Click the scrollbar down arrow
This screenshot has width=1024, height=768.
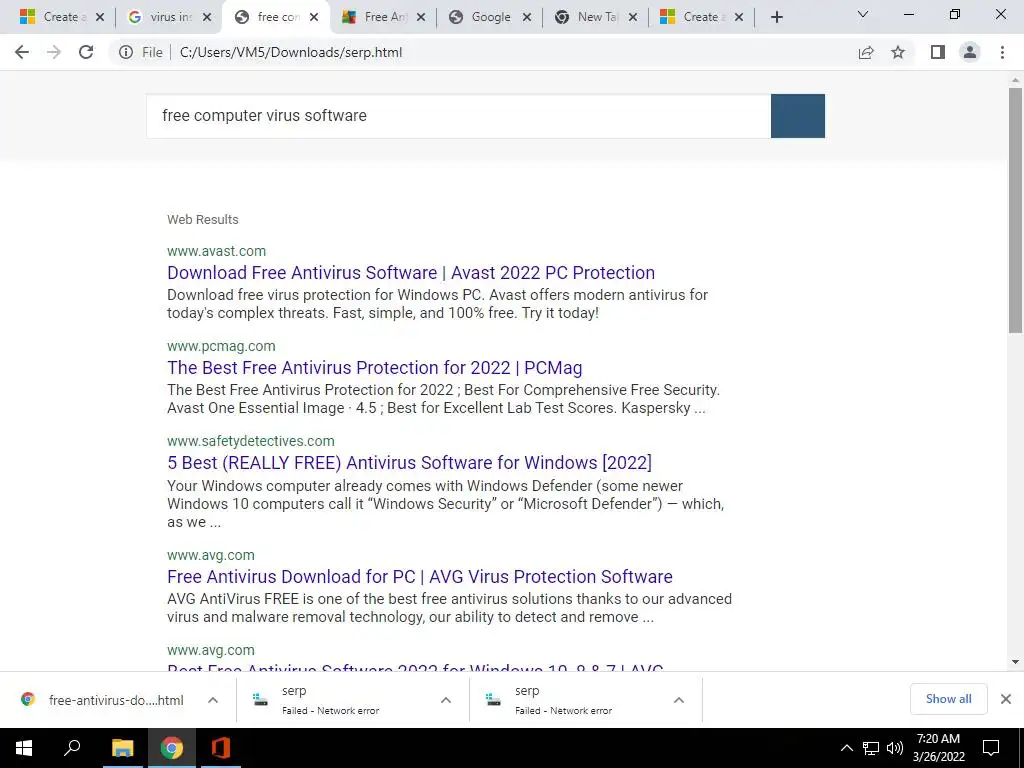tap(1015, 662)
